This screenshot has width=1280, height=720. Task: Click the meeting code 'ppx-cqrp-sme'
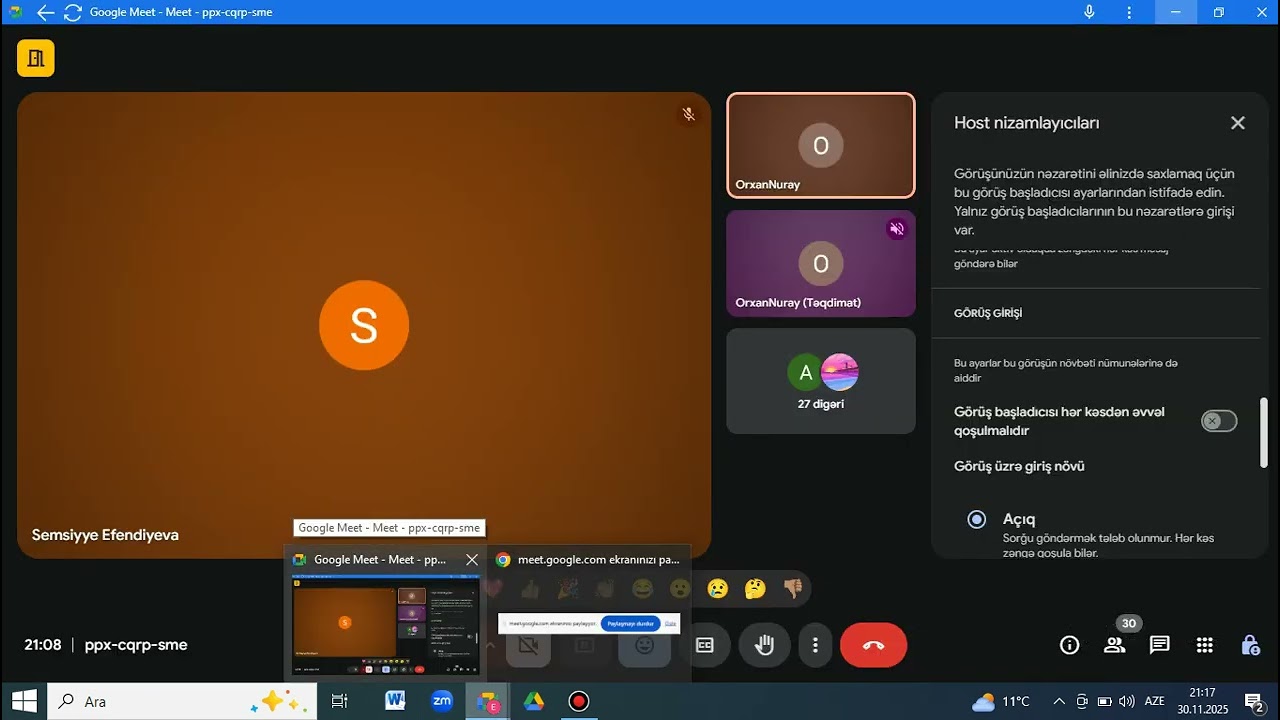(x=136, y=645)
